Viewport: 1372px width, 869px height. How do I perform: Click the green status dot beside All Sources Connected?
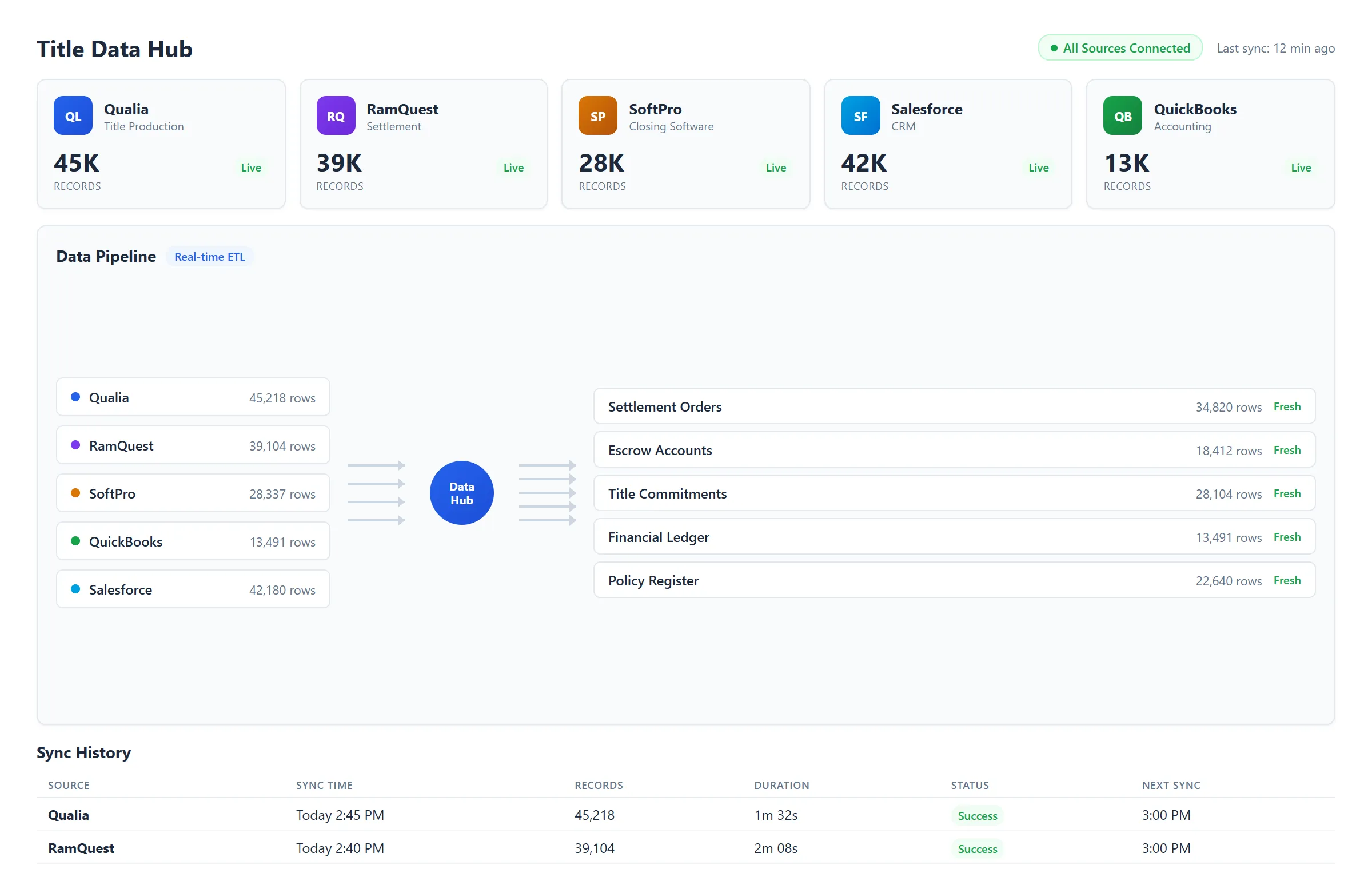click(x=1055, y=48)
